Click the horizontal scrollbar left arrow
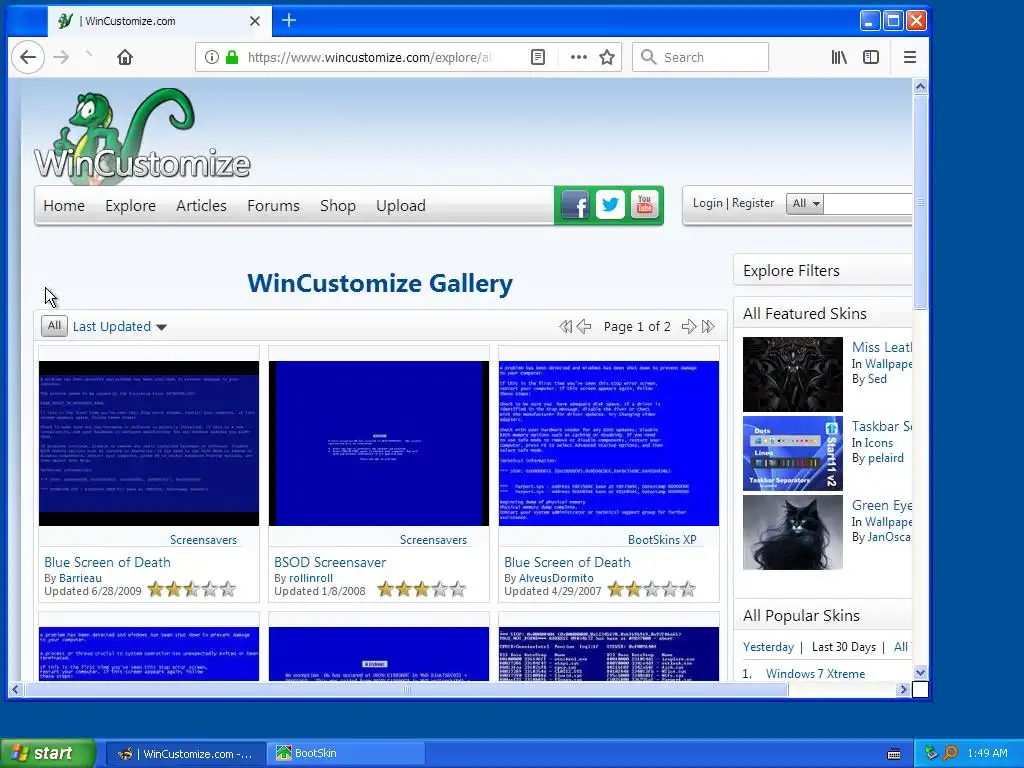Screen dimensions: 1024x768 point(15,689)
